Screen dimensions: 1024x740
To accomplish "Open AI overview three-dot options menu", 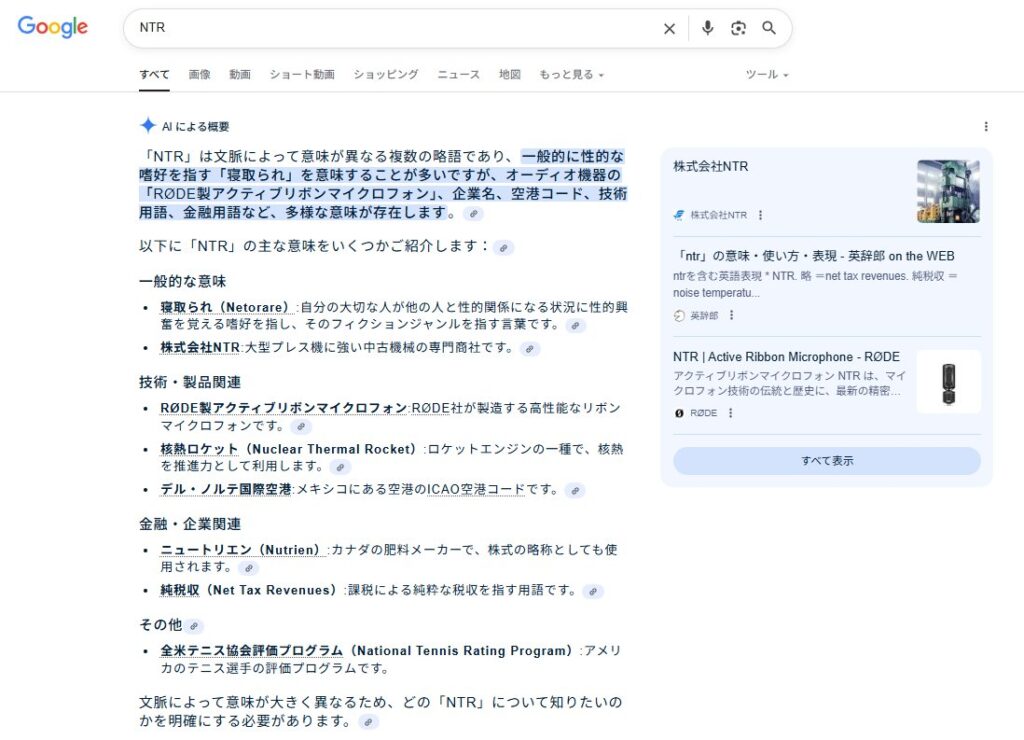I will point(985,127).
